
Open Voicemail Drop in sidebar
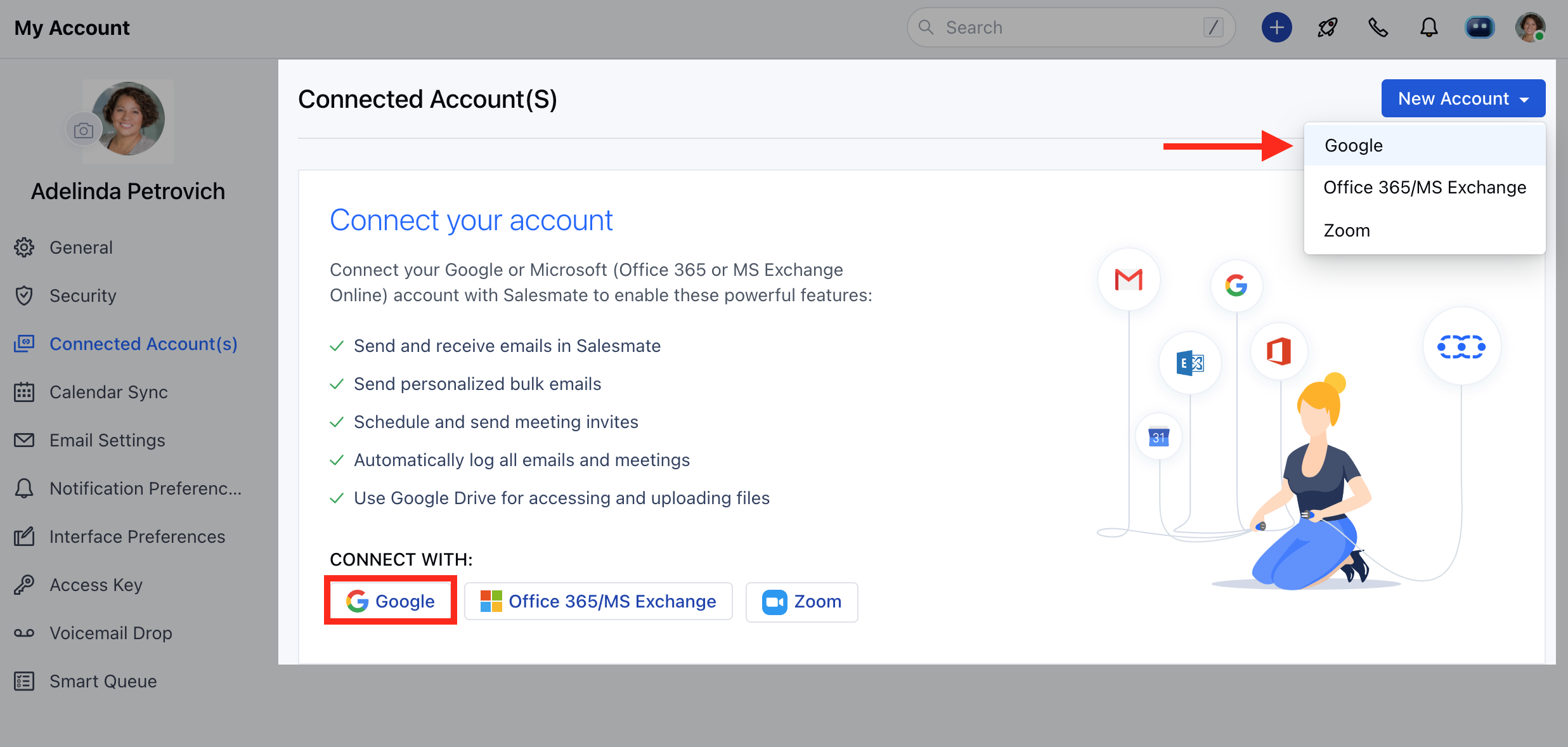[110, 633]
